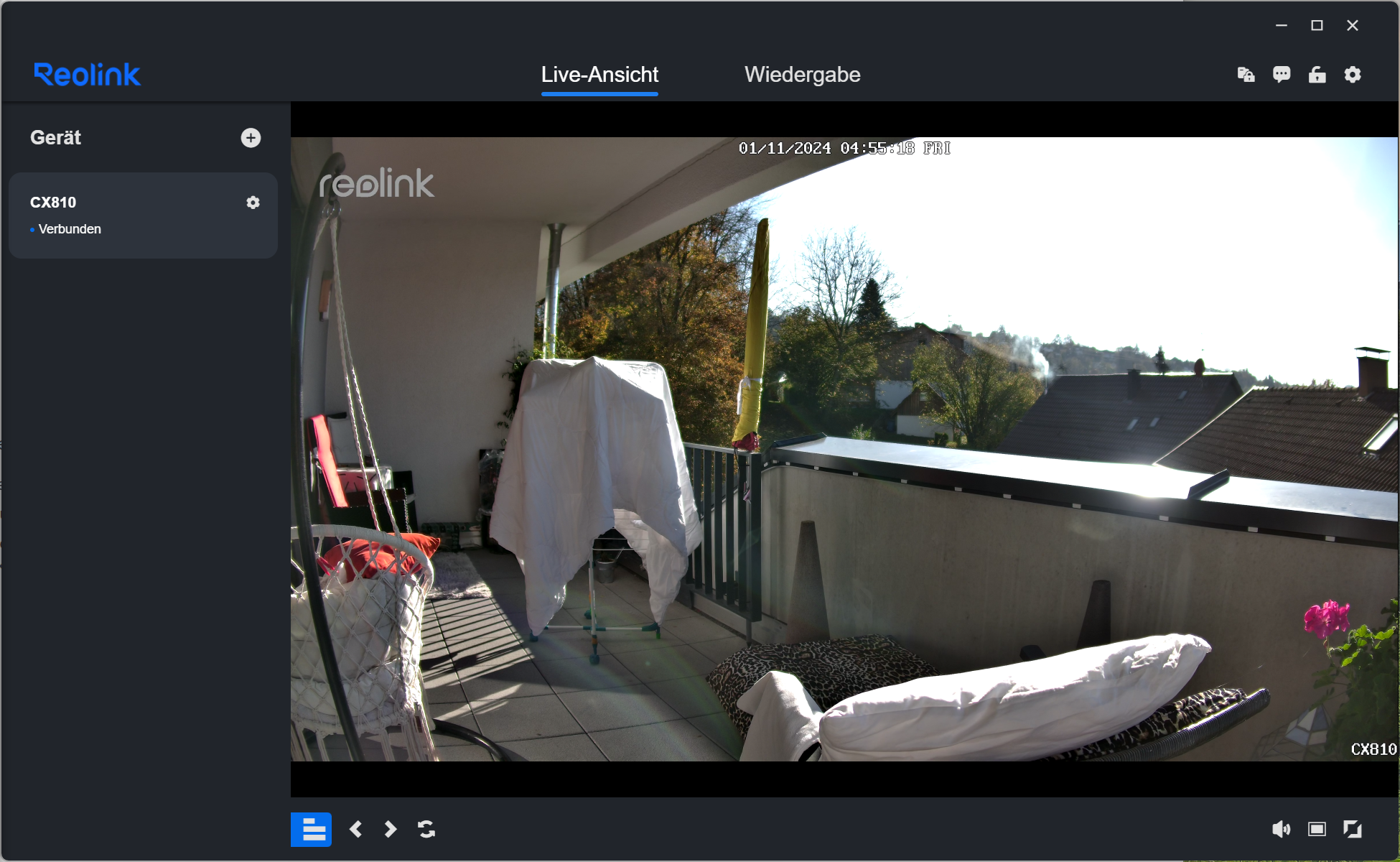The height and width of the screenshot is (862, 1400).
Task: Enter fullscreen with the expand icon
Action: pos(1353,830)
